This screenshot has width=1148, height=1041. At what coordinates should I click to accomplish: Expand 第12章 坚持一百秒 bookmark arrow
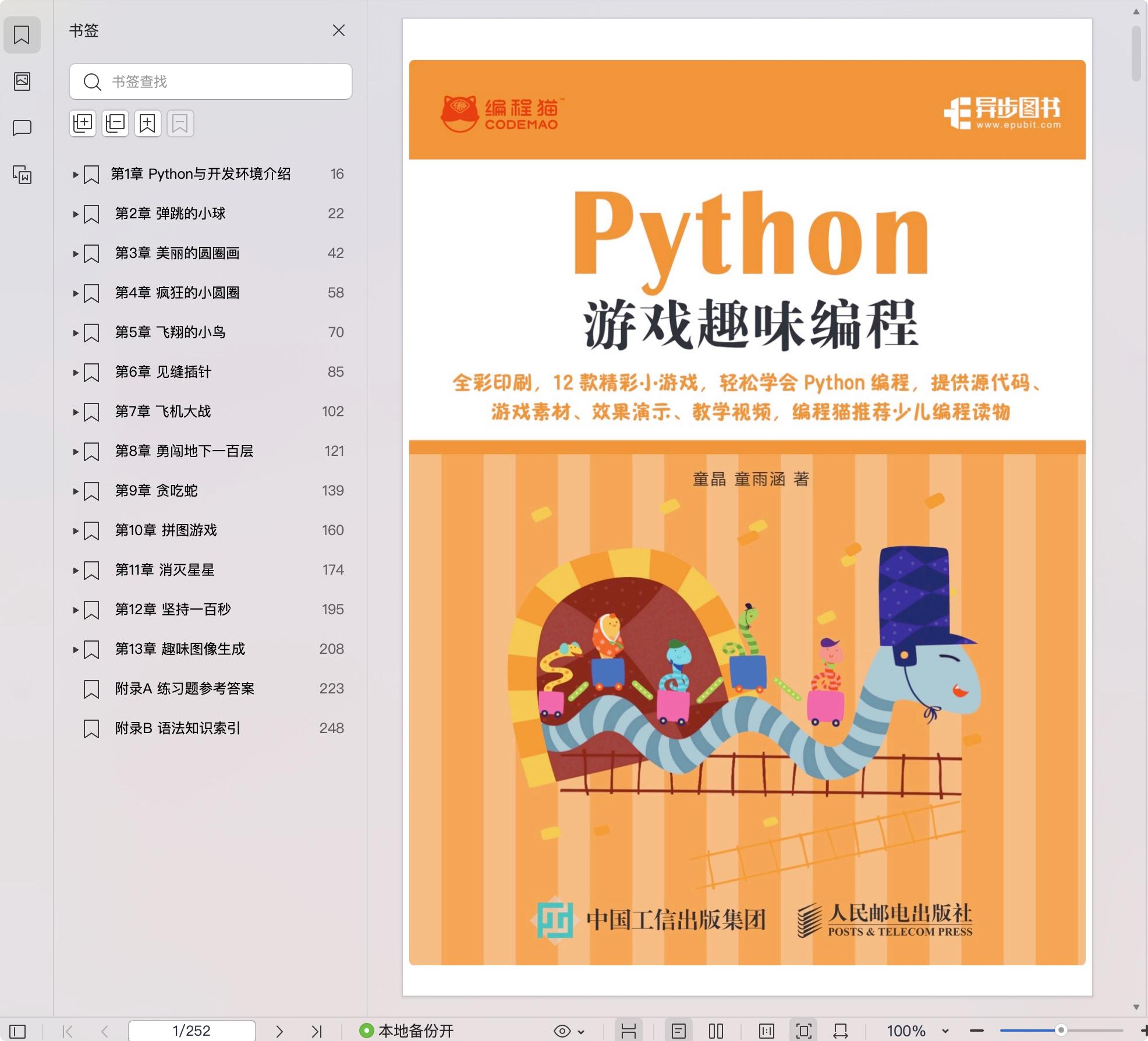(x=76, y=610)
